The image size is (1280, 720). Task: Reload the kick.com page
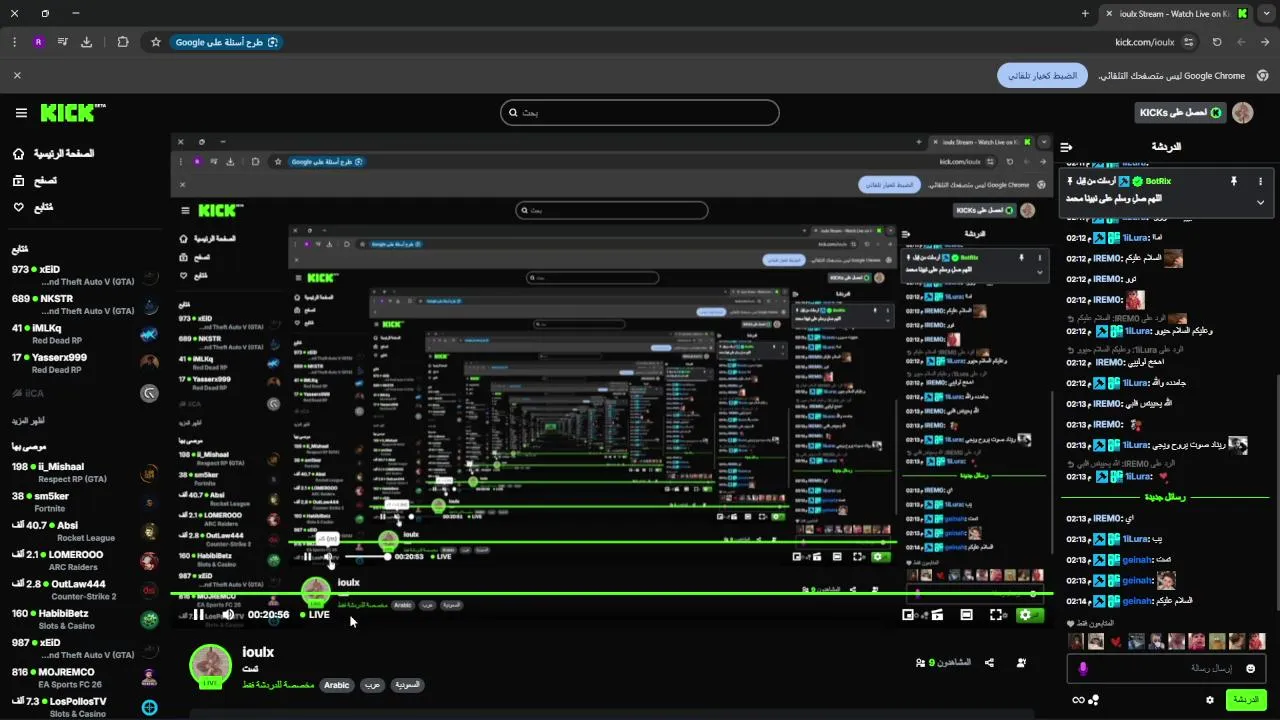coord(1217,42)
